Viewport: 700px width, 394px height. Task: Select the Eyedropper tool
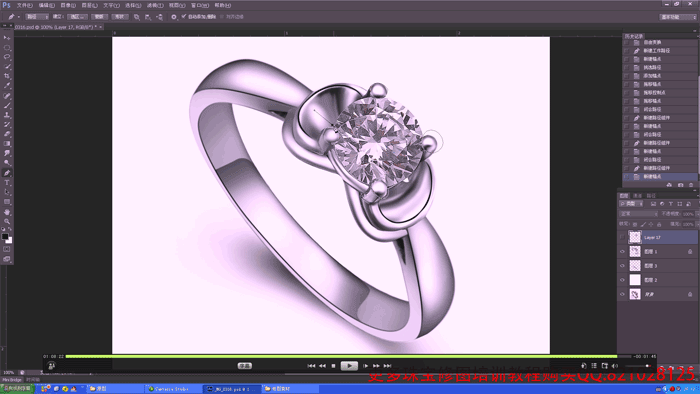(x=7, y=86)
